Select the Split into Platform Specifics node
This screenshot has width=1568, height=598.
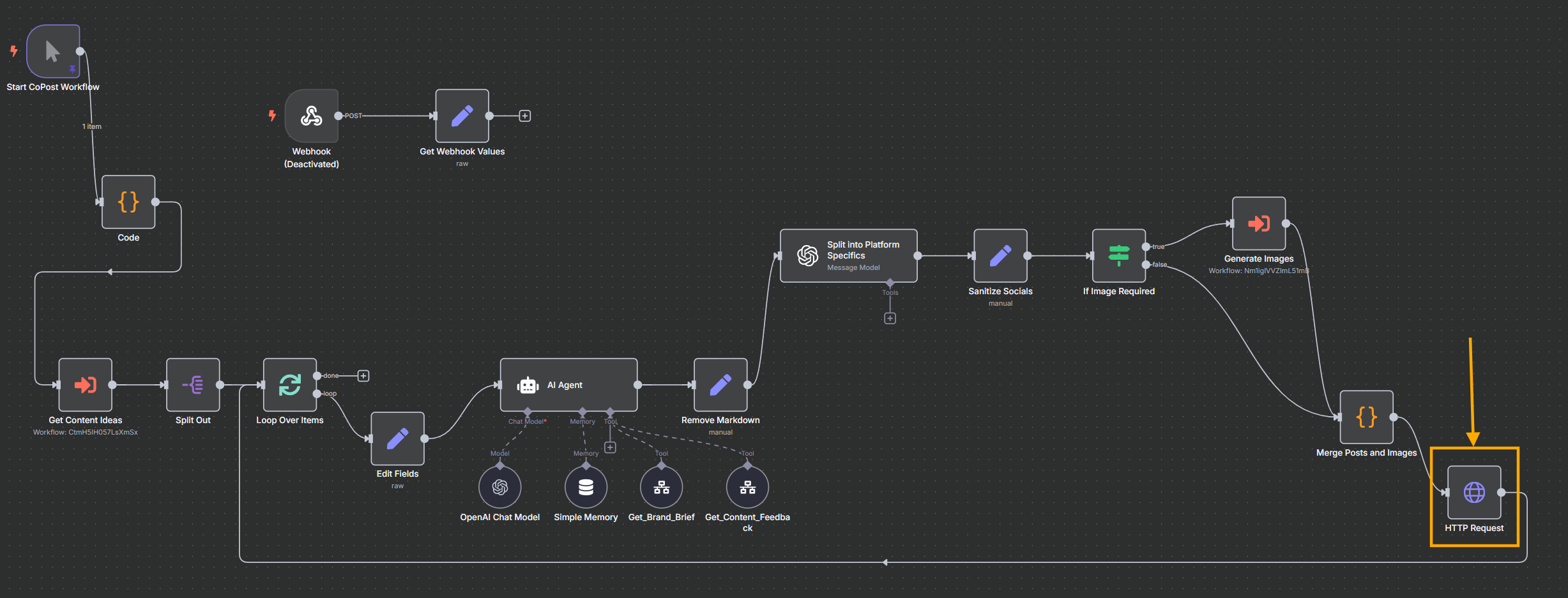[849, 255]
